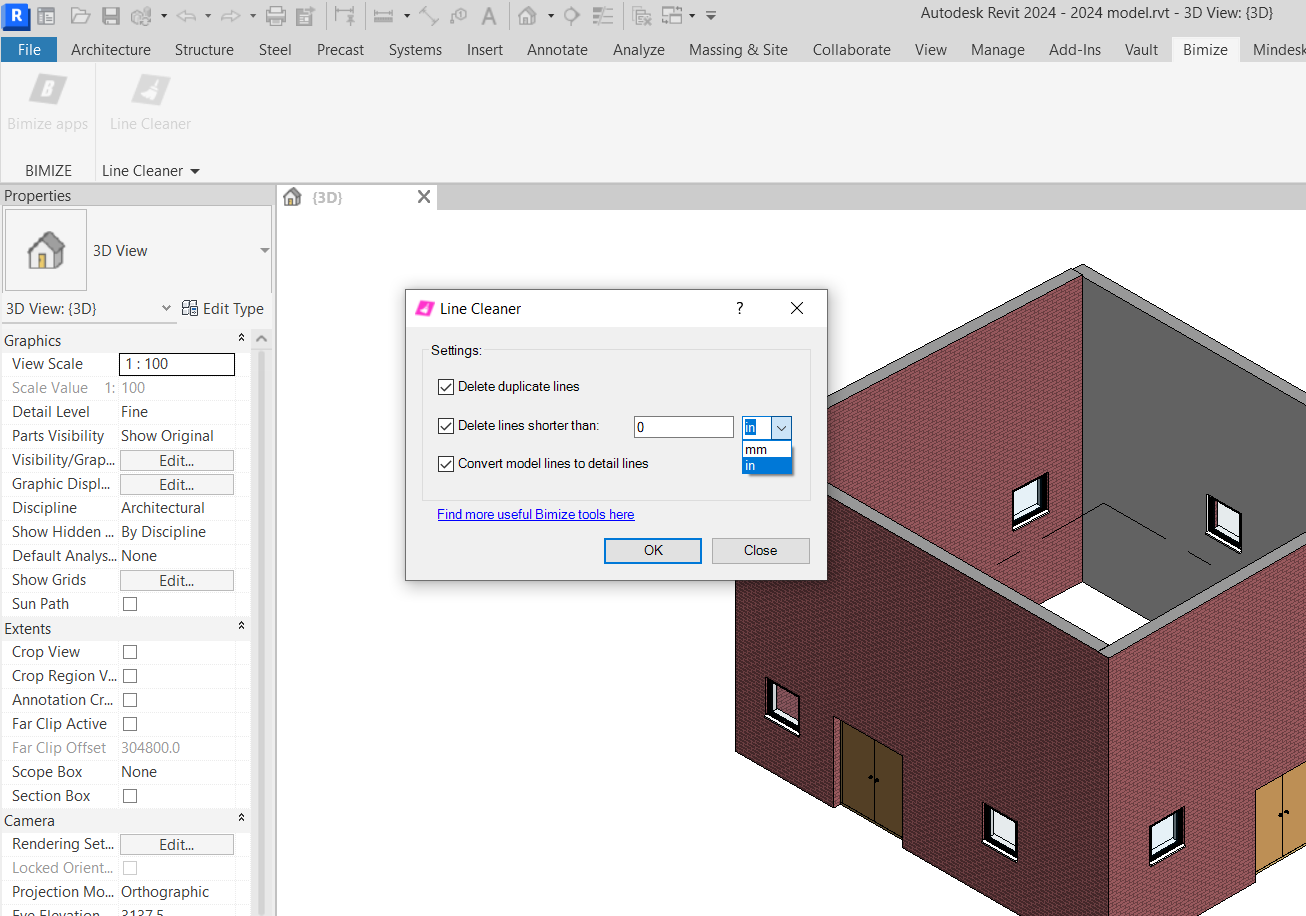Choose 'mm' from the units dropdown list

click(x=766, y=450)
